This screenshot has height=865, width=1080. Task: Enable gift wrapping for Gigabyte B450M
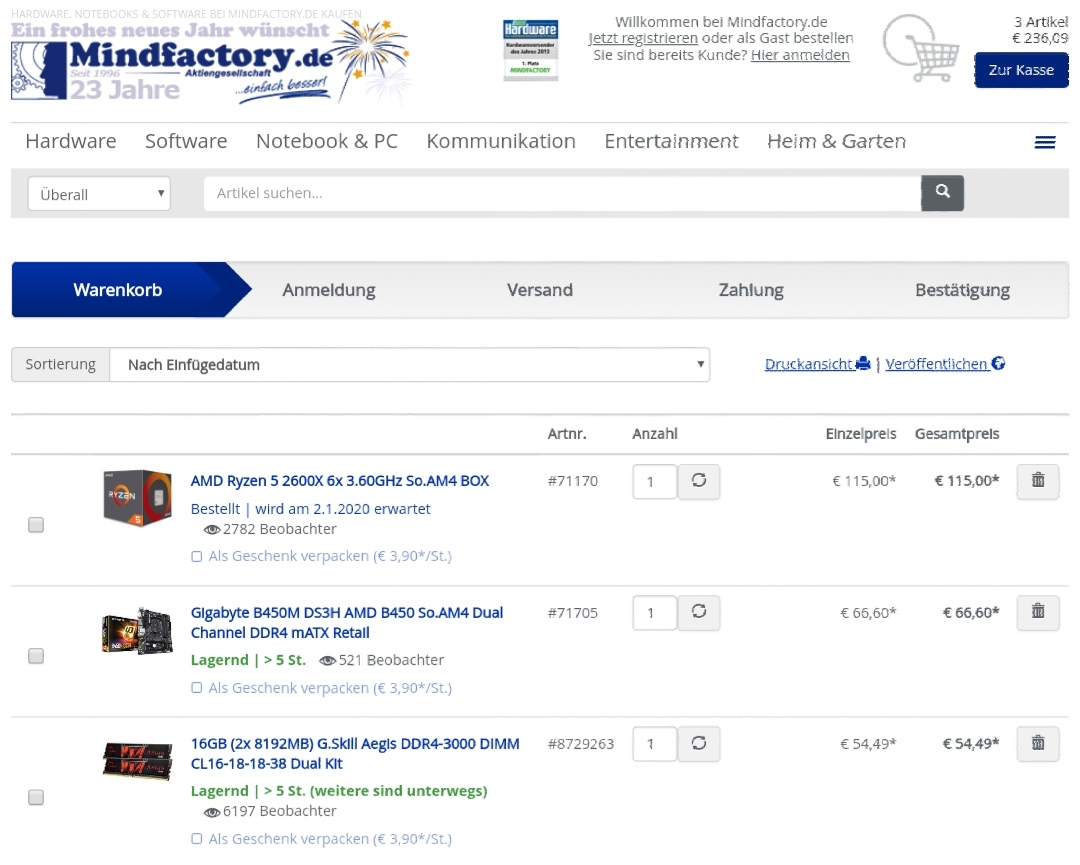pos(196,688)
